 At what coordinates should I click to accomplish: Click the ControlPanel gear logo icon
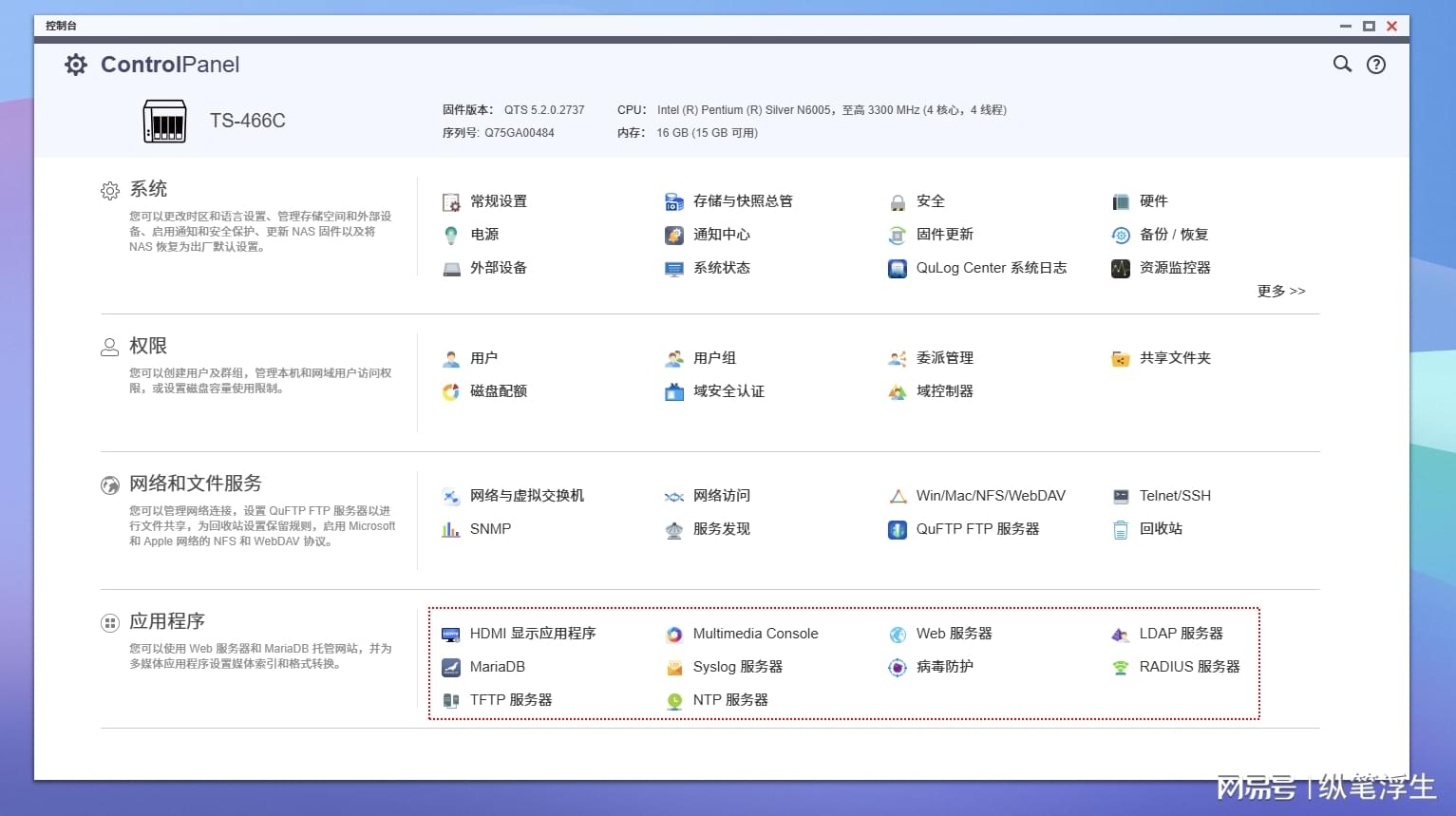75,65
